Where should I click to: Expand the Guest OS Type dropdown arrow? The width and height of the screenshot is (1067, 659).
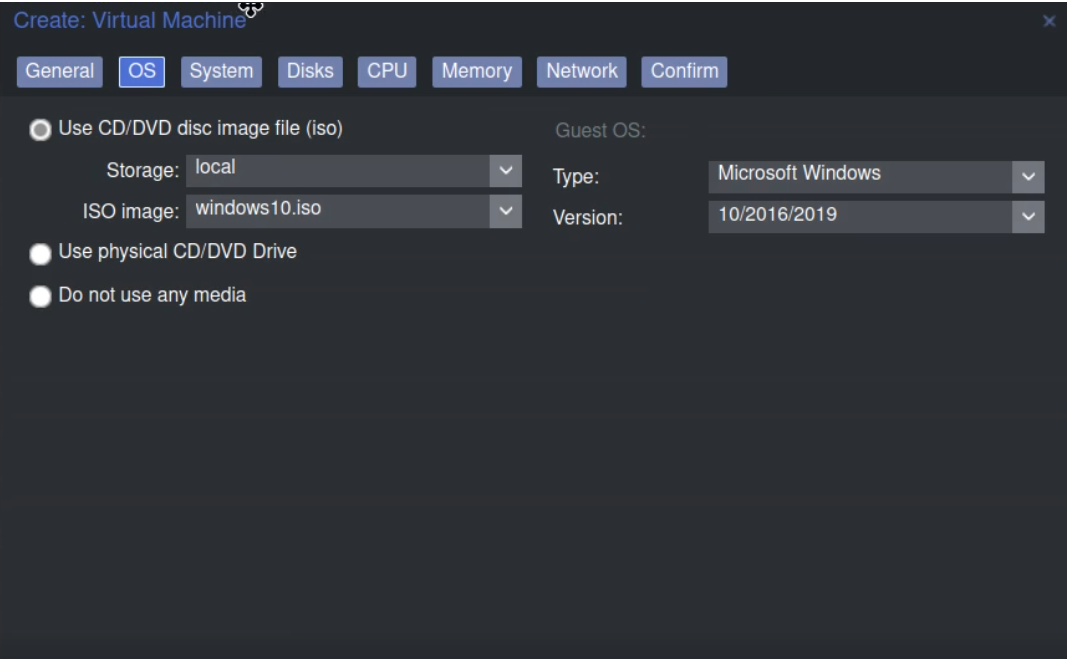[1028, 177]
